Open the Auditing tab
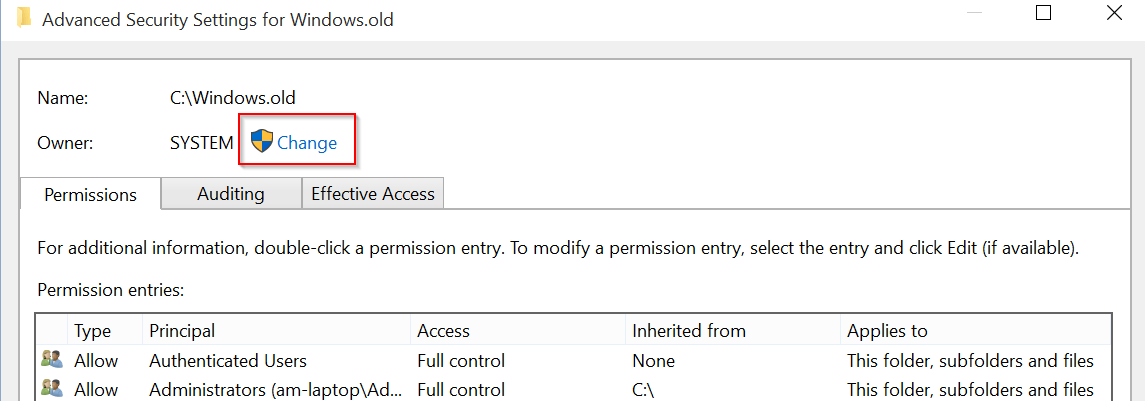The image size is (1145, 401). pos(231,194)
